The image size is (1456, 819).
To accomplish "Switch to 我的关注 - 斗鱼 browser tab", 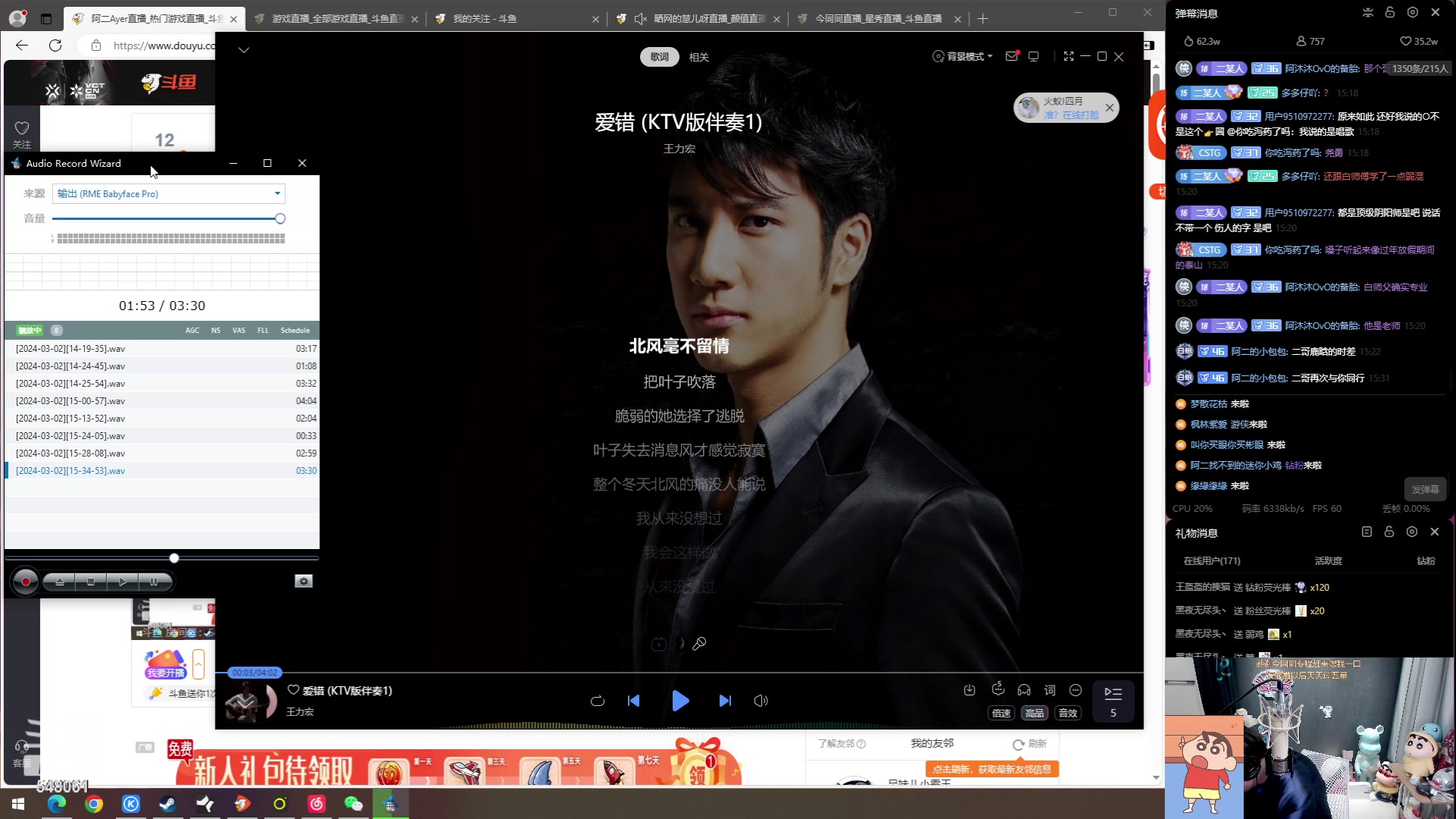I will [485, 19].
